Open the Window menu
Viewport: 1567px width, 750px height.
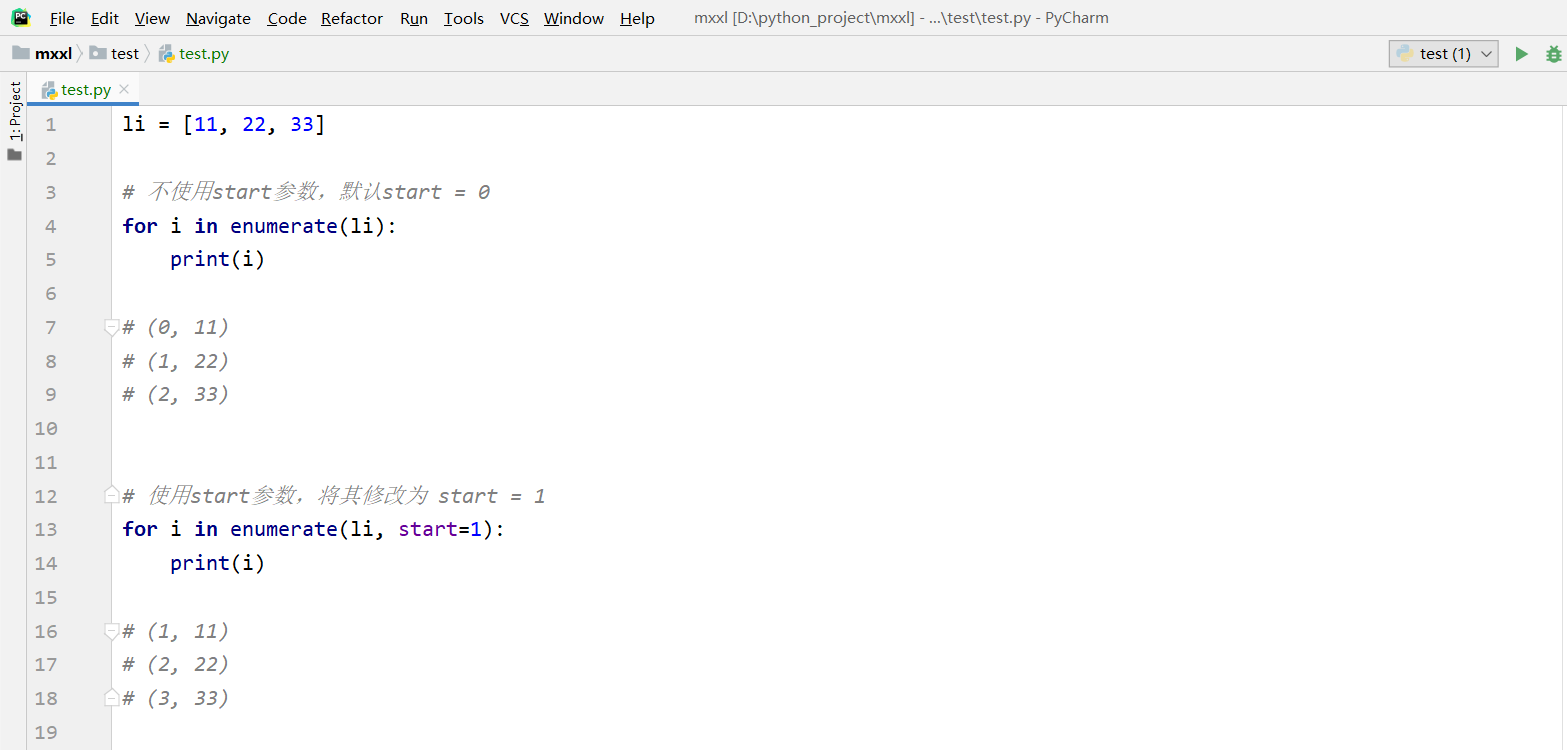click(x=574, y=18)
